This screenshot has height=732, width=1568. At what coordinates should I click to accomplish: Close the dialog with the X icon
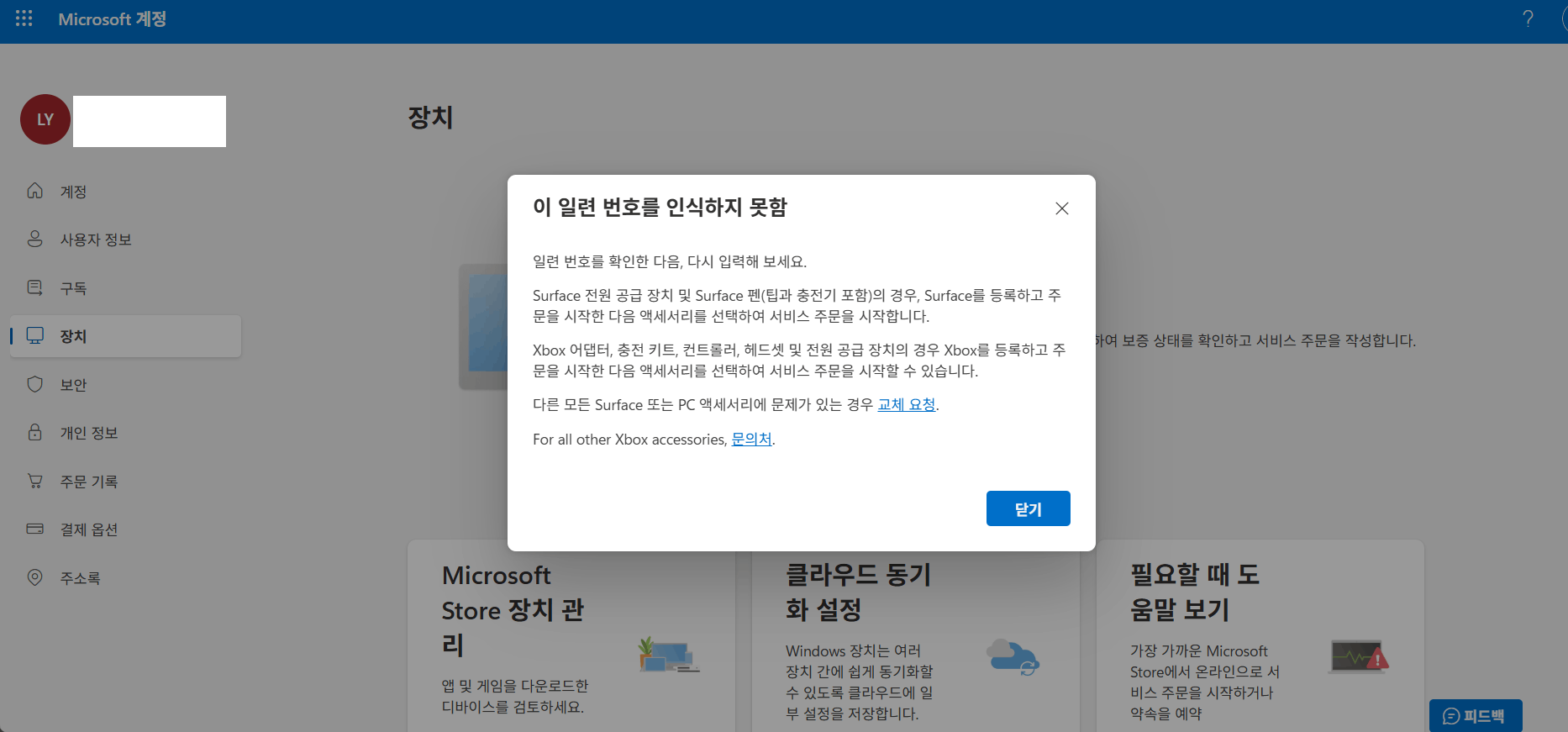(x=1062, y=208)
